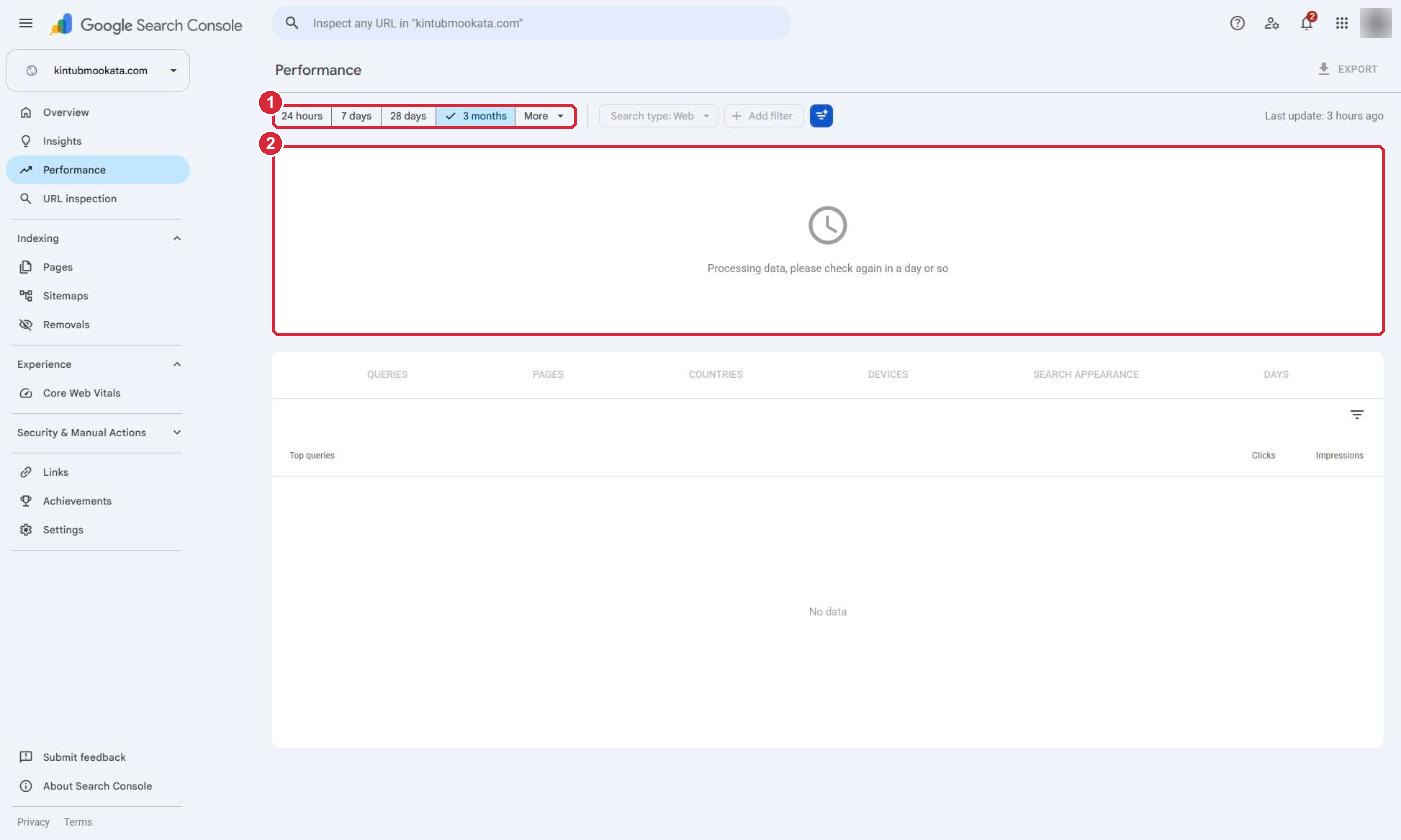Open Performance in the sidebar
The height and width of the screenshot is (840, 1401).
point(98,170)
